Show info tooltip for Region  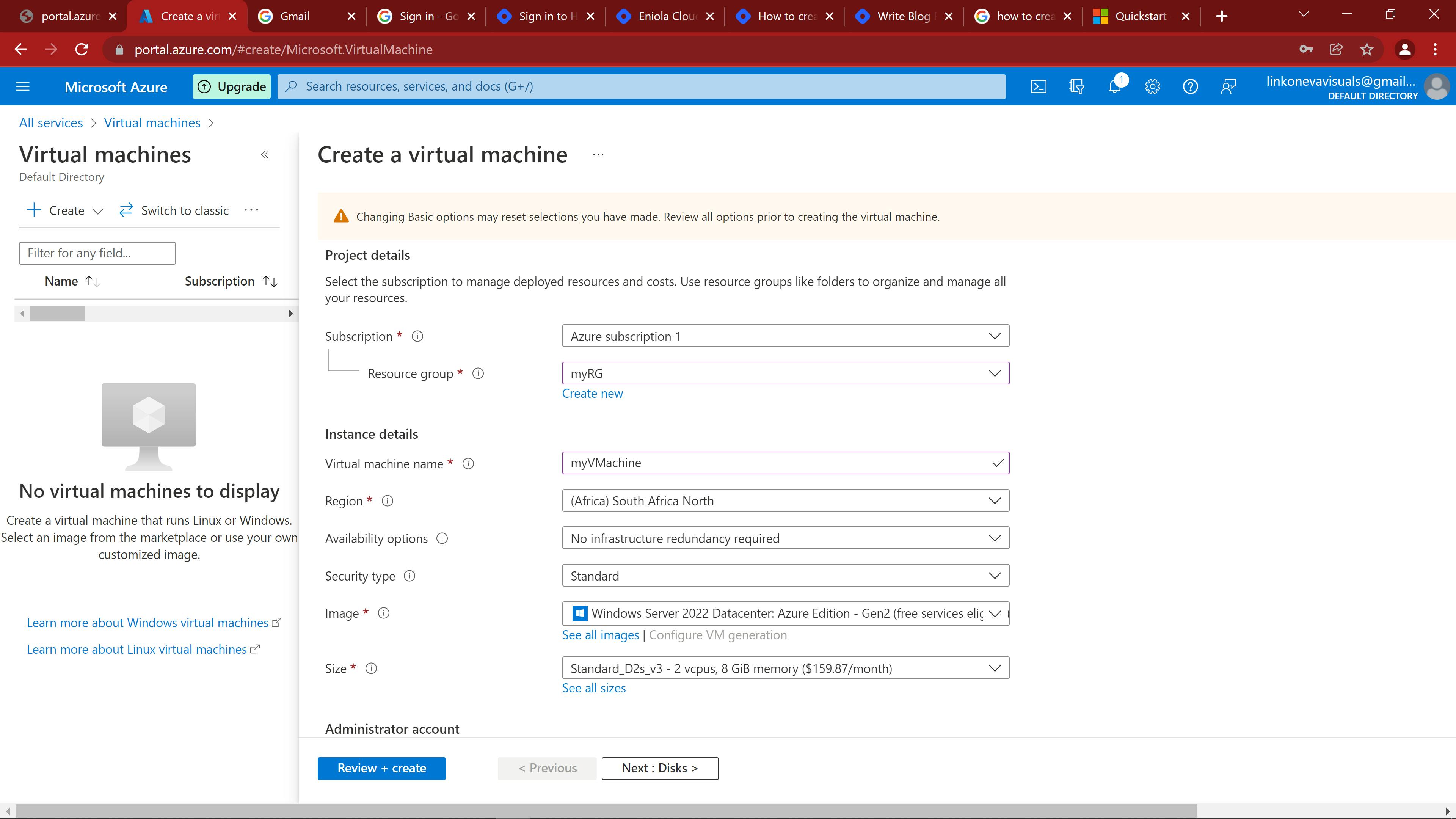click(x=388, y=501)
